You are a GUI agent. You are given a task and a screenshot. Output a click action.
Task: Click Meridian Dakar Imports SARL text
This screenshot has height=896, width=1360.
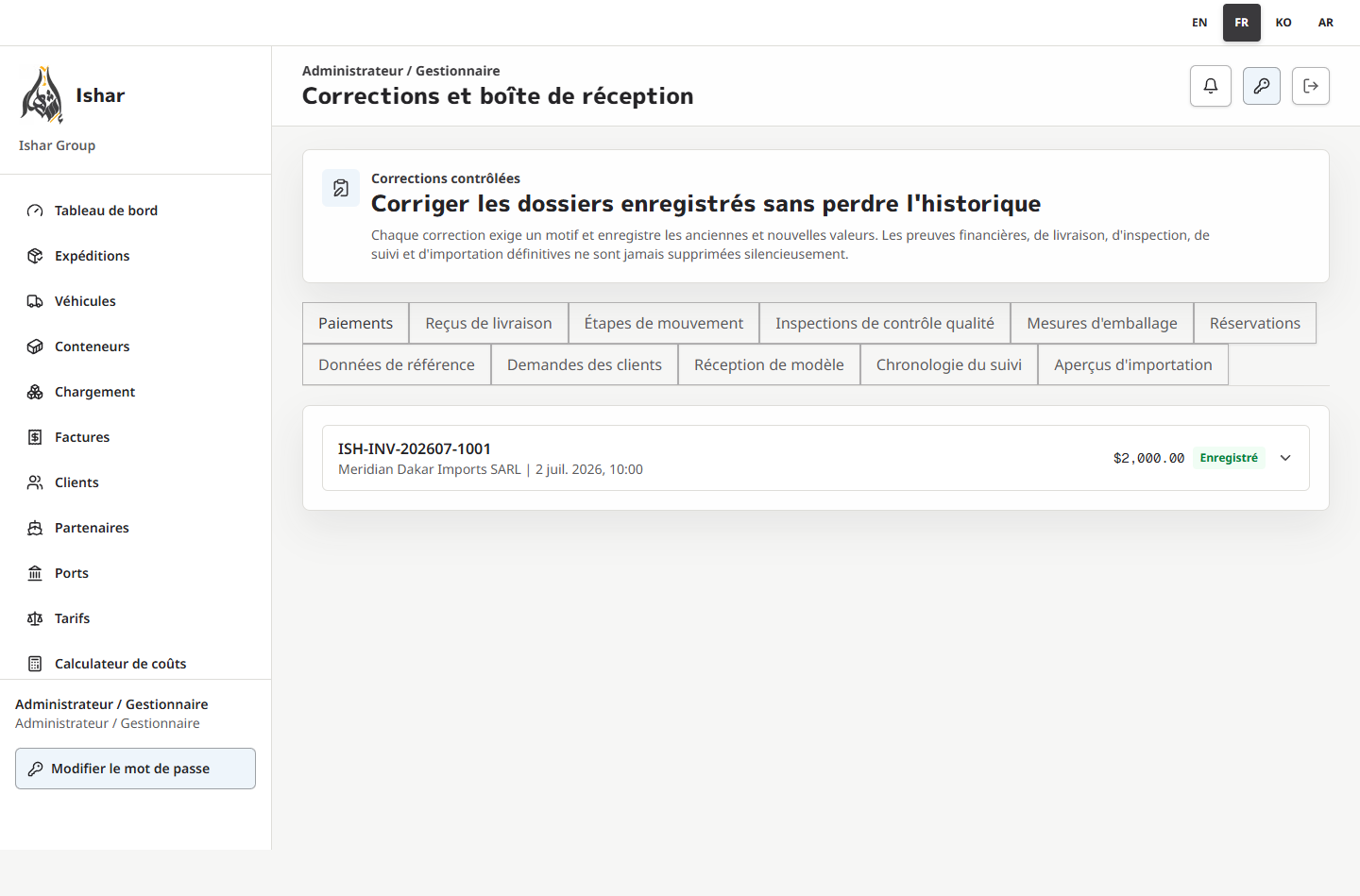[x=430, y=469]
